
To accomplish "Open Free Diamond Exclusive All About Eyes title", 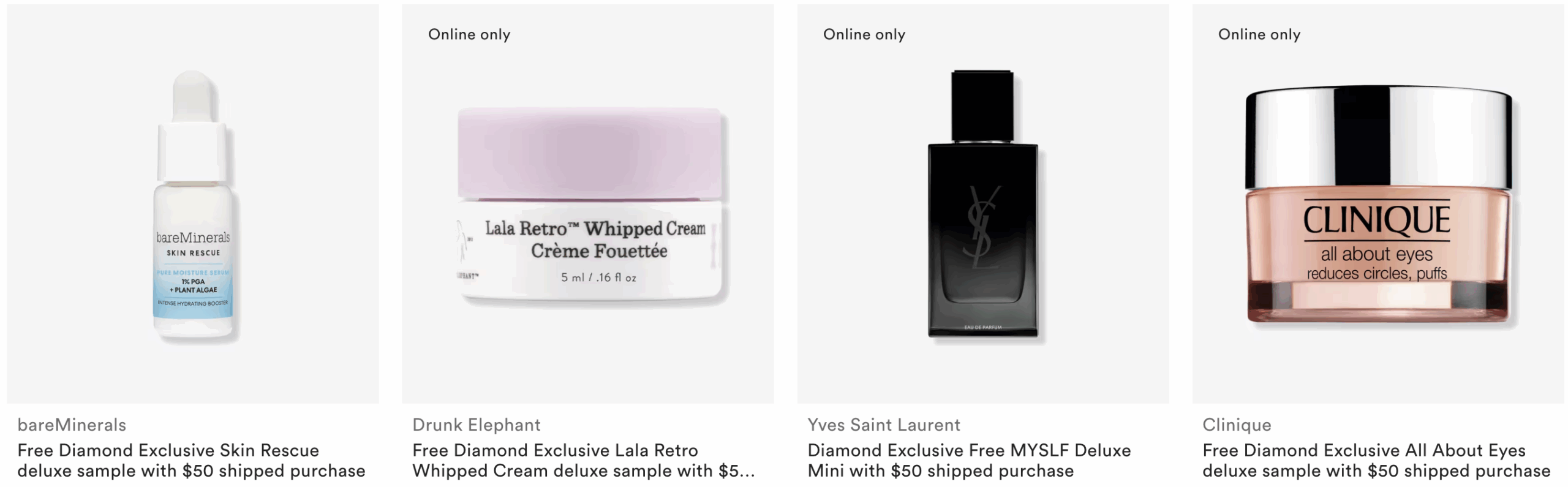I will pos(1376,461).
